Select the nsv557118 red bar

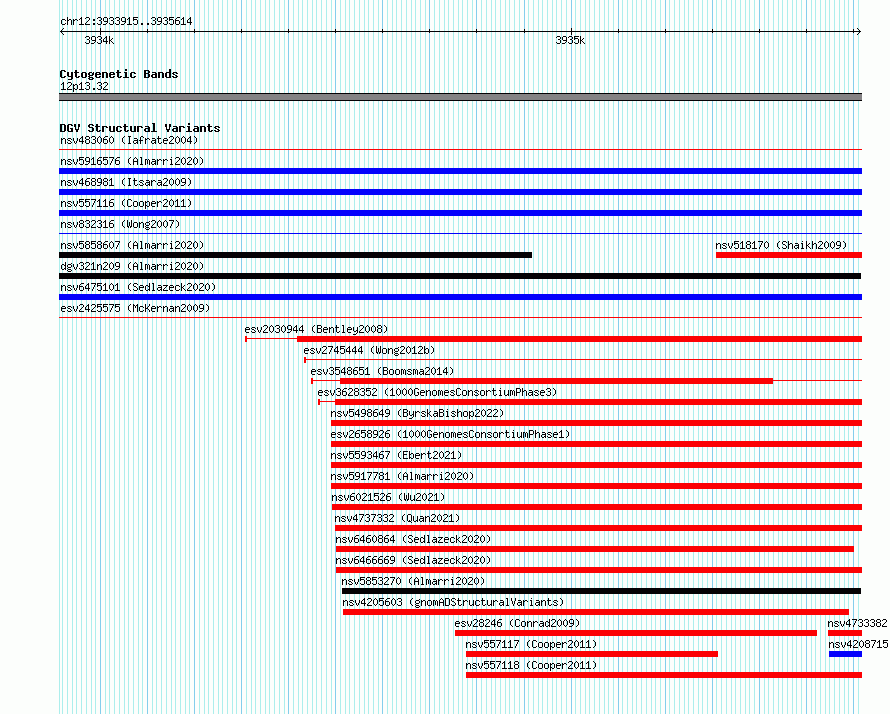pos(664,675)
